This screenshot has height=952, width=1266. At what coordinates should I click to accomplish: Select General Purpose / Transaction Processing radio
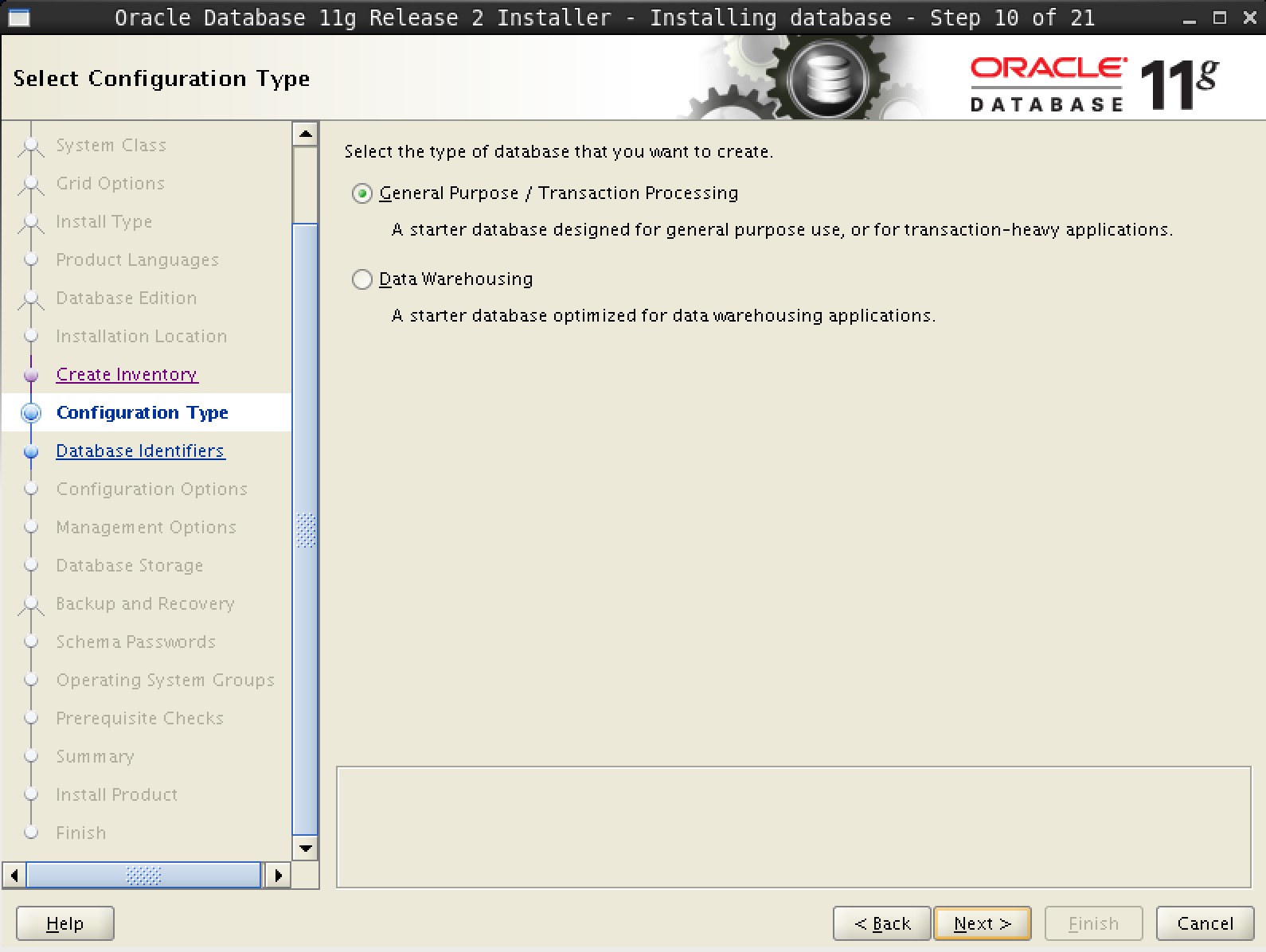click(362, 193)
